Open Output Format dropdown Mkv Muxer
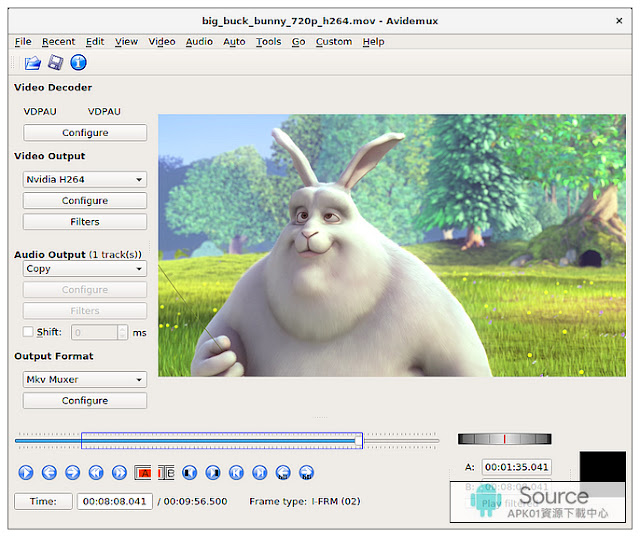The height and width of the screenshot is (537, 640). pyautogui.click(x=85, y=379)
